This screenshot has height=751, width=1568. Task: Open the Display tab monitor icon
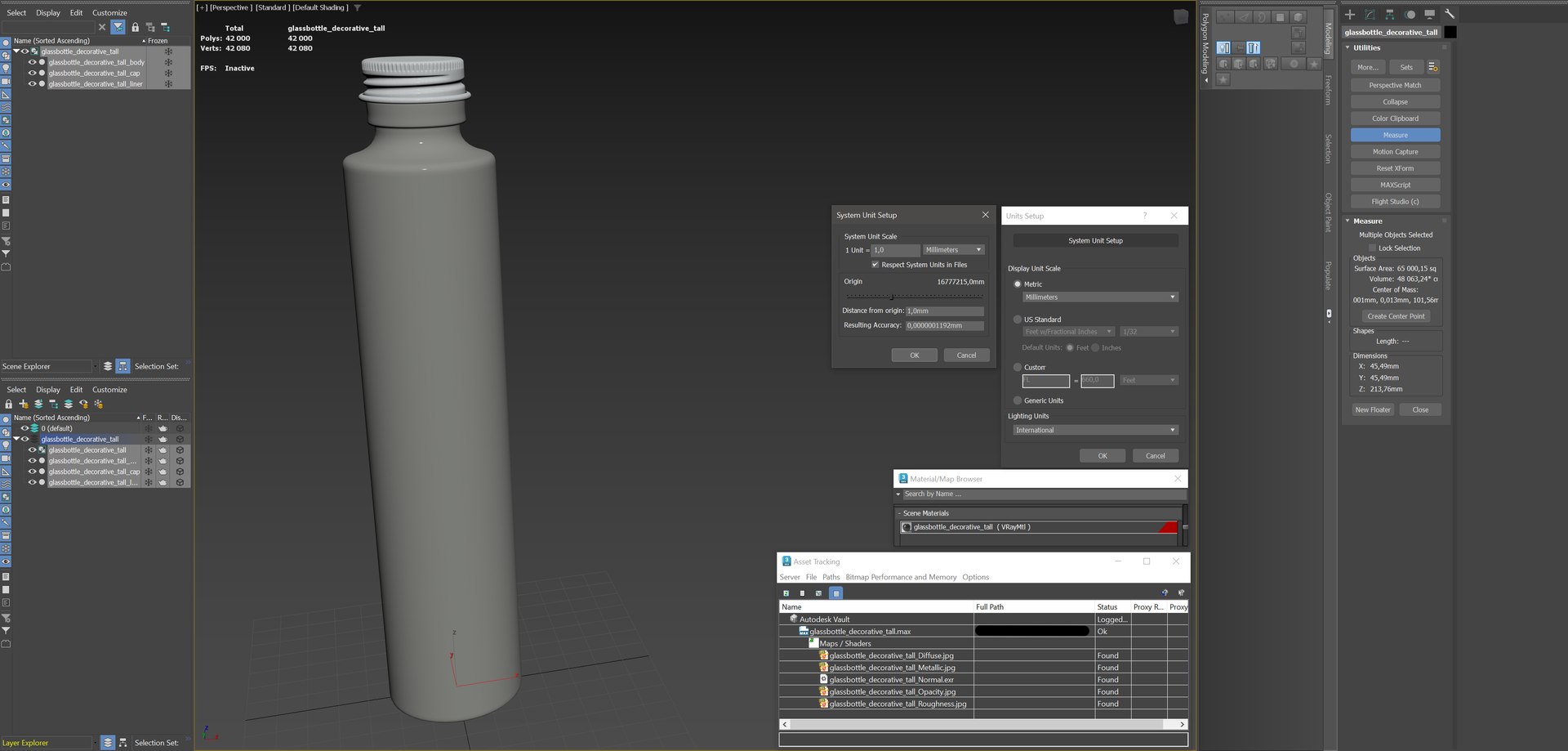(1429, 14)
